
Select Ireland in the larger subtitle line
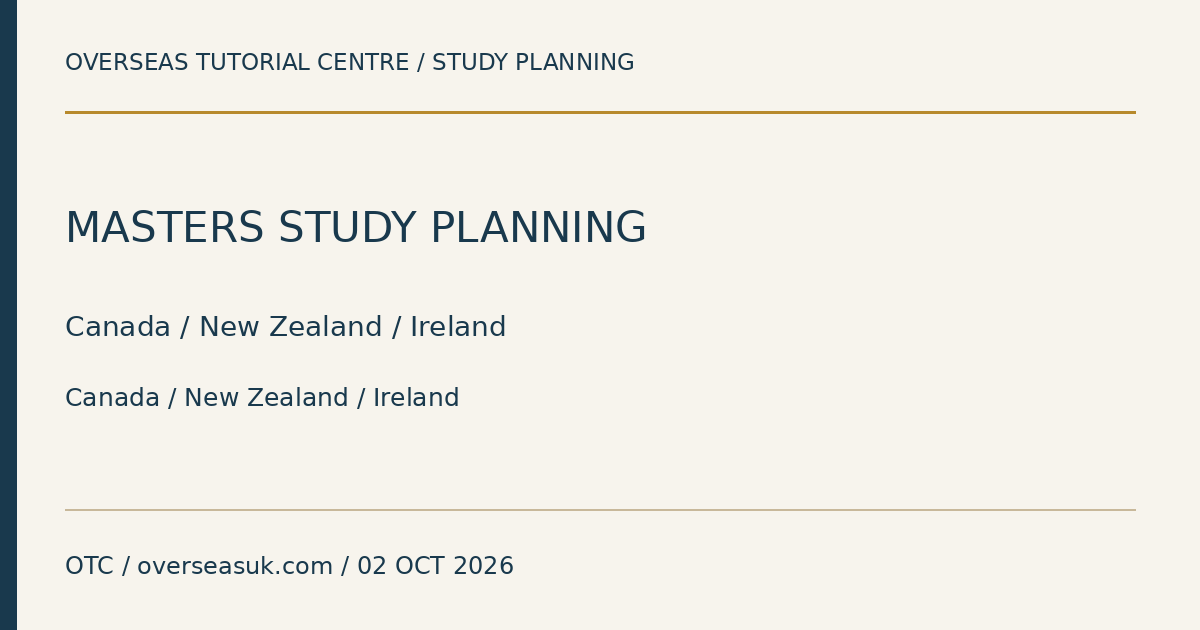coord(458,328)
